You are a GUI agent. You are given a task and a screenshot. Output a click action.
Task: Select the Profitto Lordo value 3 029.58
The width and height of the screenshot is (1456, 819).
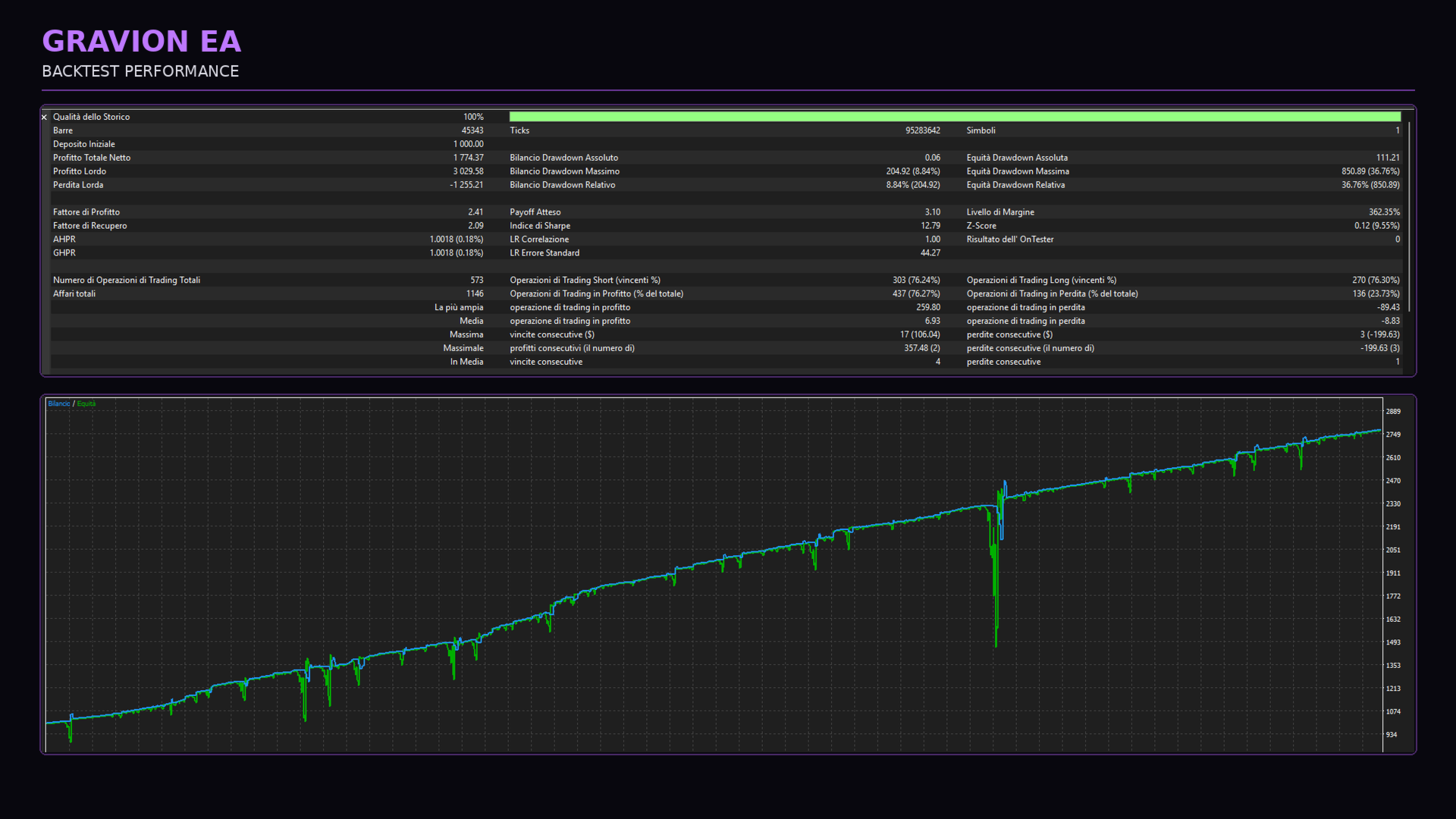(468, 171)
